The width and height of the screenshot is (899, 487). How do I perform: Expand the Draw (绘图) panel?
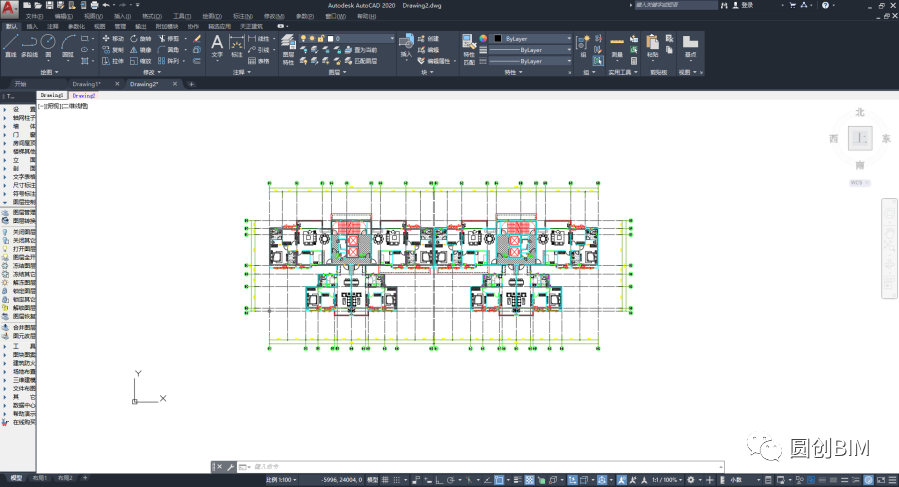click(x=49, y=72)
